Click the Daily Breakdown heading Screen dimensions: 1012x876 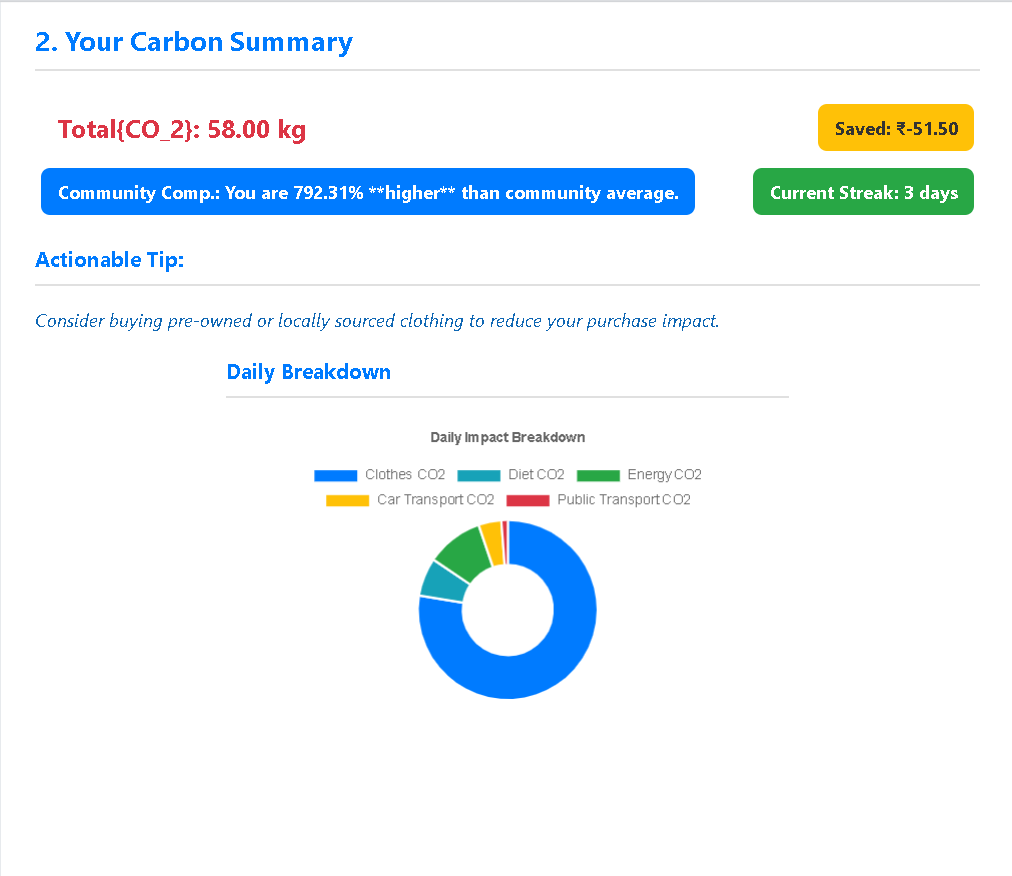[309, 372]
